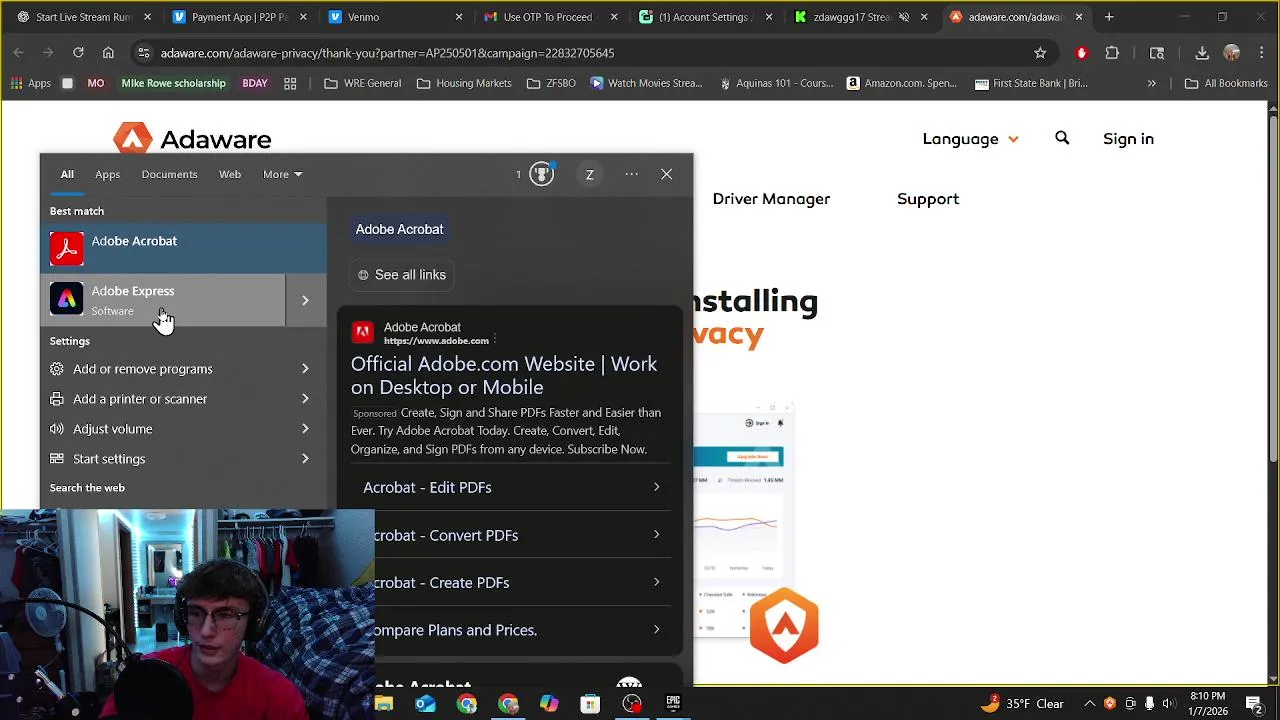Select the Apps search filter tab

coord(107,174)
